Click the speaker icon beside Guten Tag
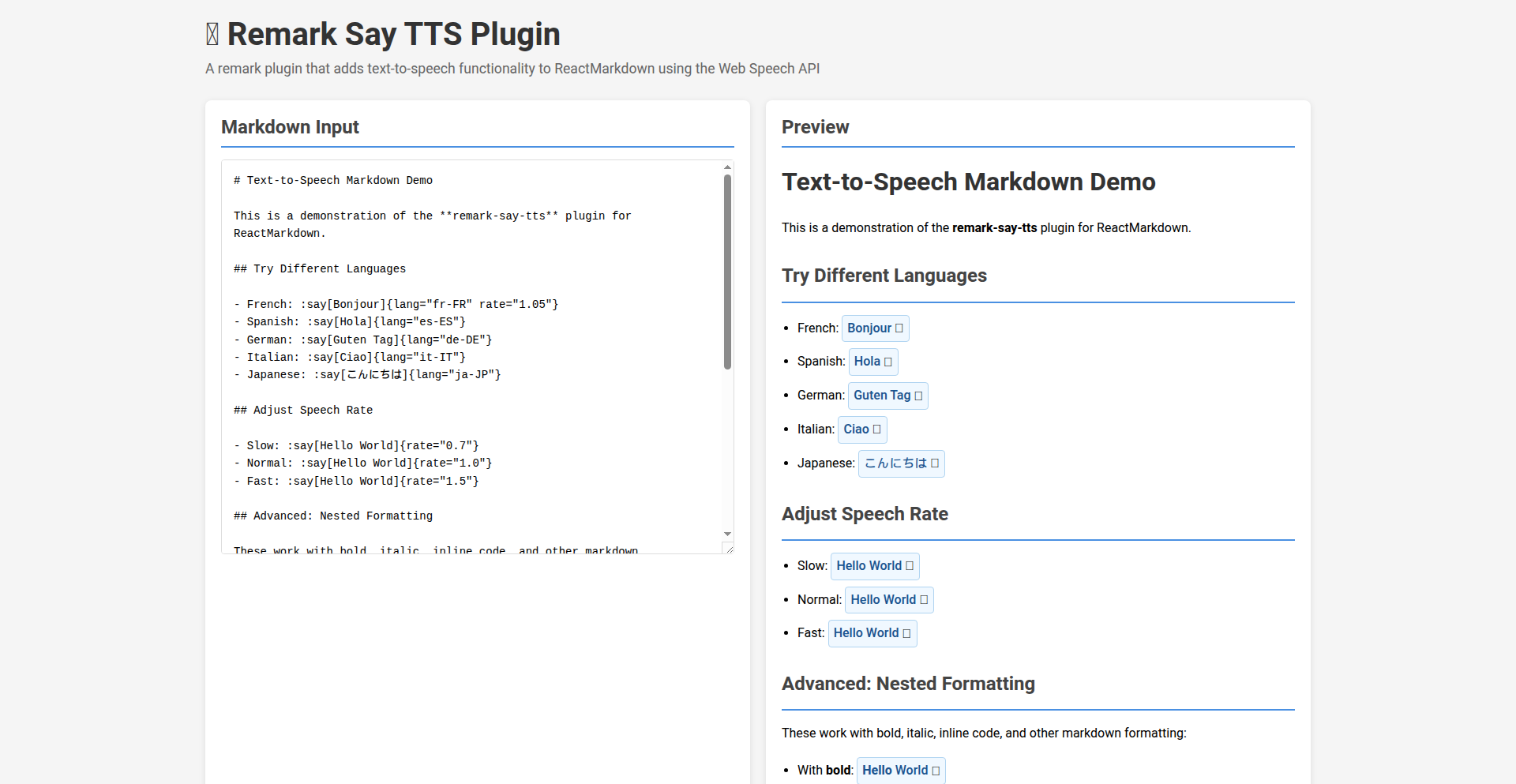1516x784 pixels. click(x=918, y=396)
